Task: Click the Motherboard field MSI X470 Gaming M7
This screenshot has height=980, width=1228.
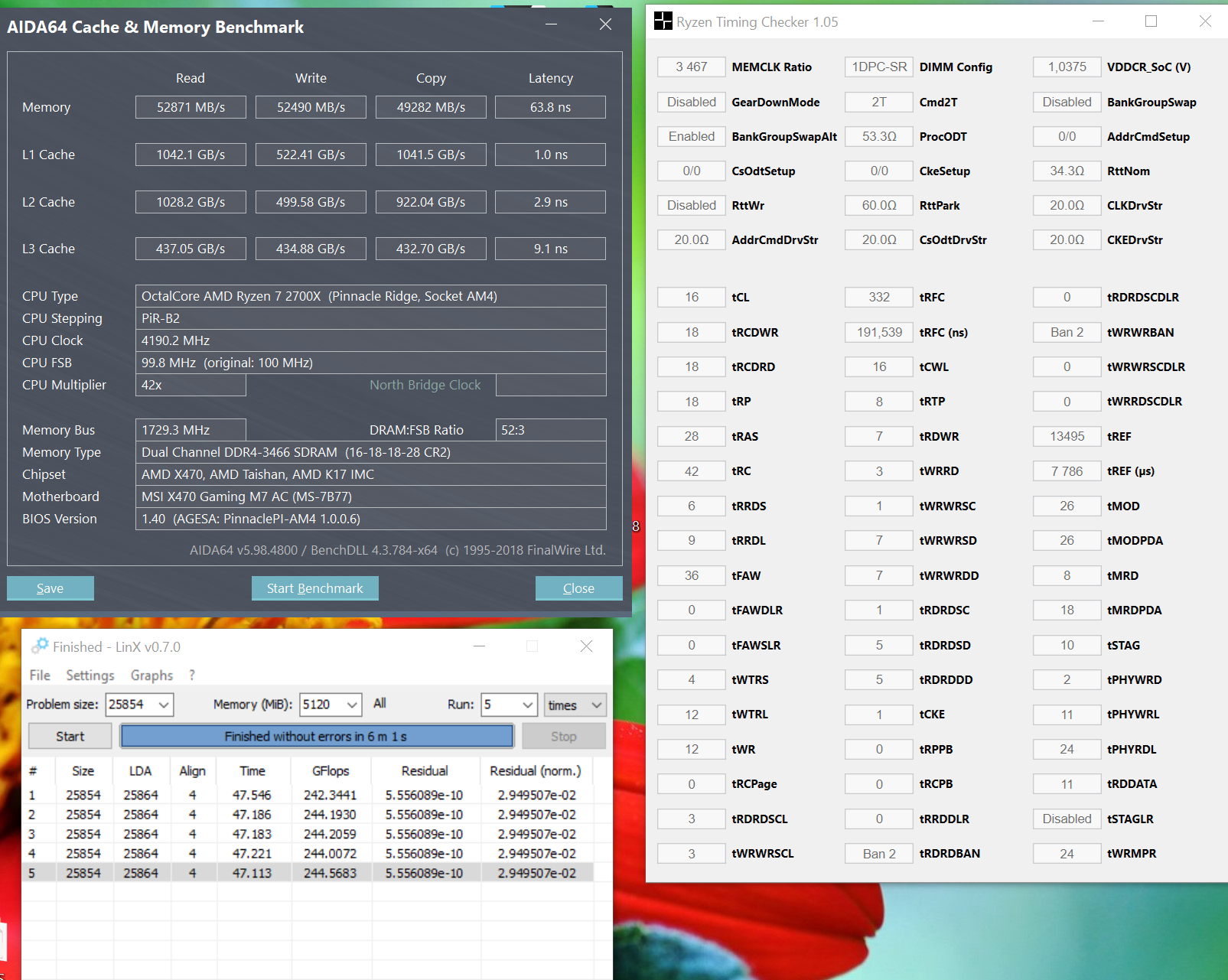Action: (371, 497)
